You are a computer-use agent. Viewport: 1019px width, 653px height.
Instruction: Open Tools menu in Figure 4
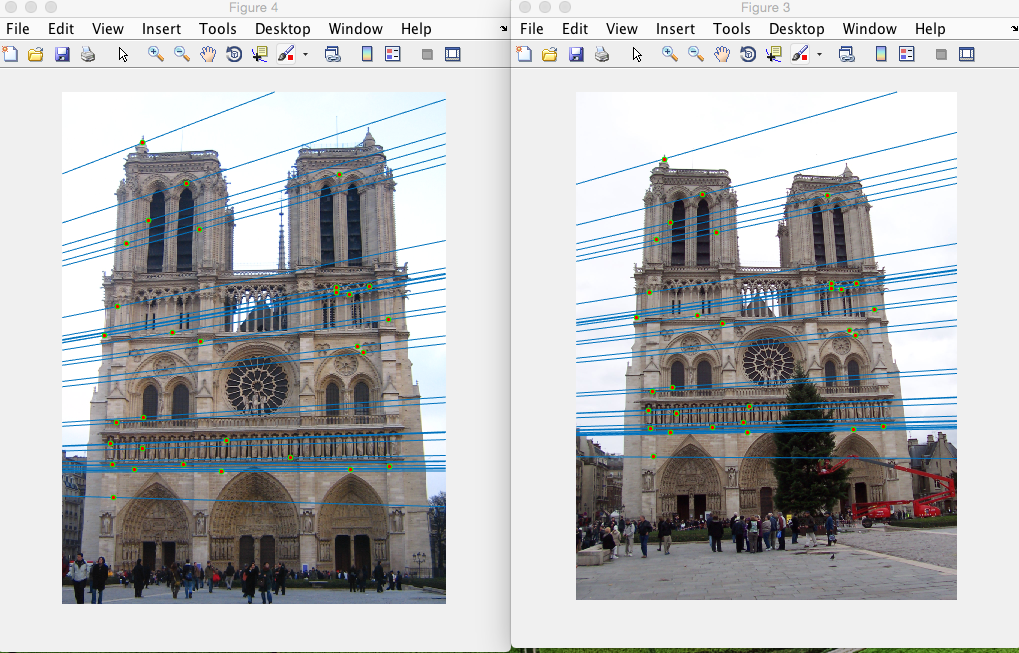point(217,29)
